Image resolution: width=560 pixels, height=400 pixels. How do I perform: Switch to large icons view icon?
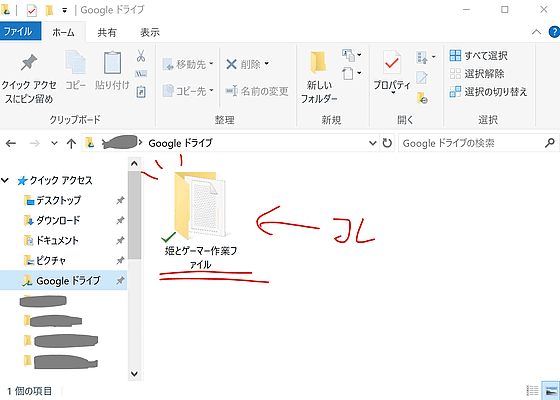tap(550, 390)
